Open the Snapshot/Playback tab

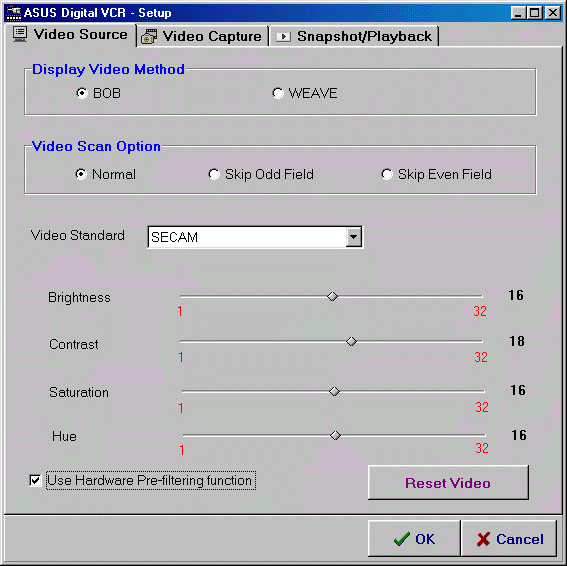pyautogui.click(x=354, y=36)
